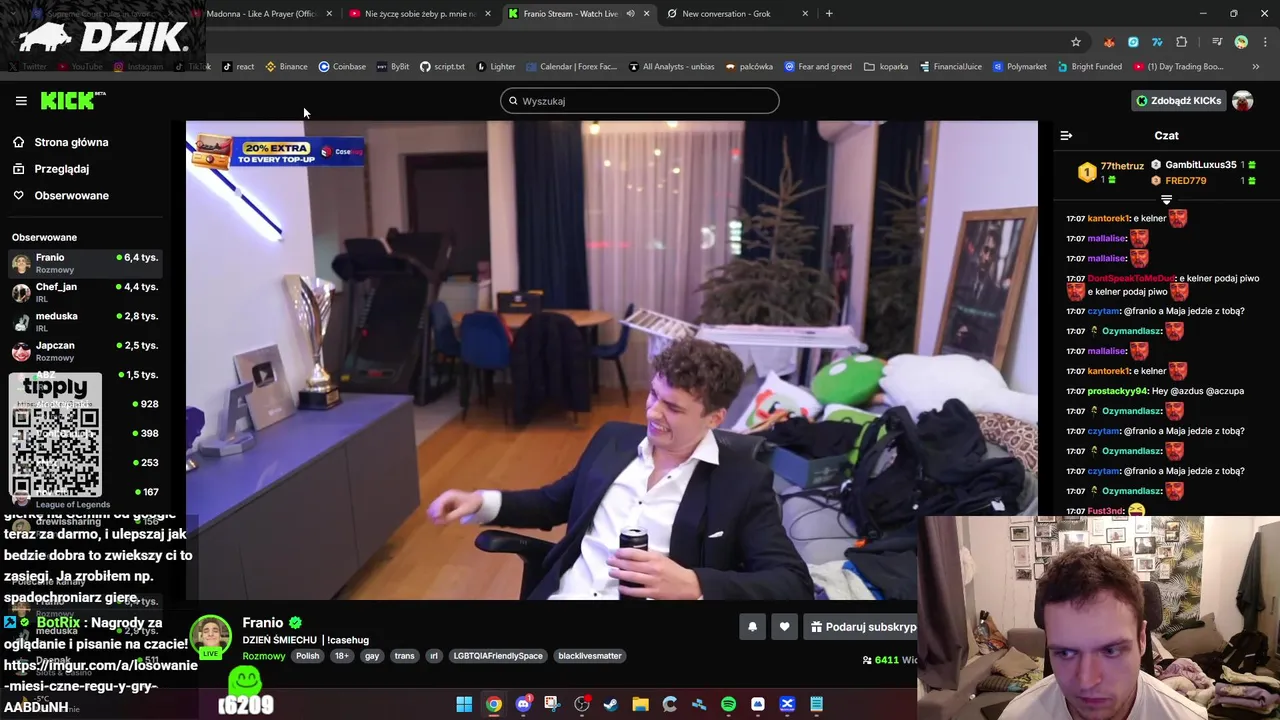Viewport: 1280px width, 720px height.
Task: Mute the Franio Stream tab audio icon
Action: [x=630, y=14]
